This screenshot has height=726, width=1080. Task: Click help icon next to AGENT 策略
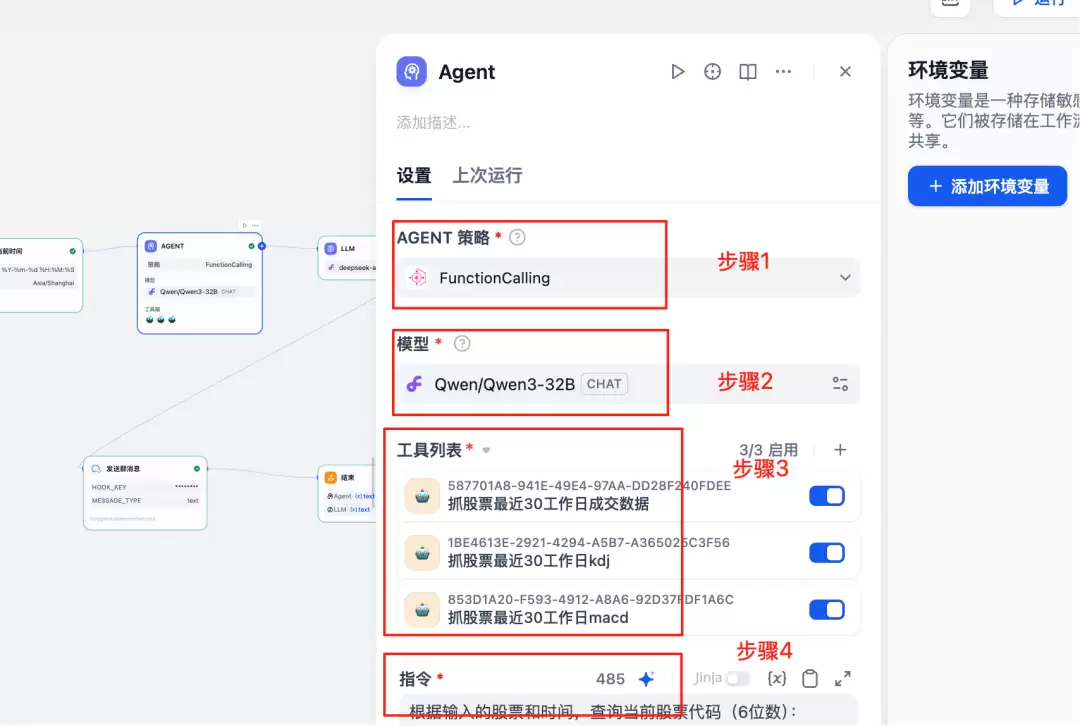[x=517, y=238]
